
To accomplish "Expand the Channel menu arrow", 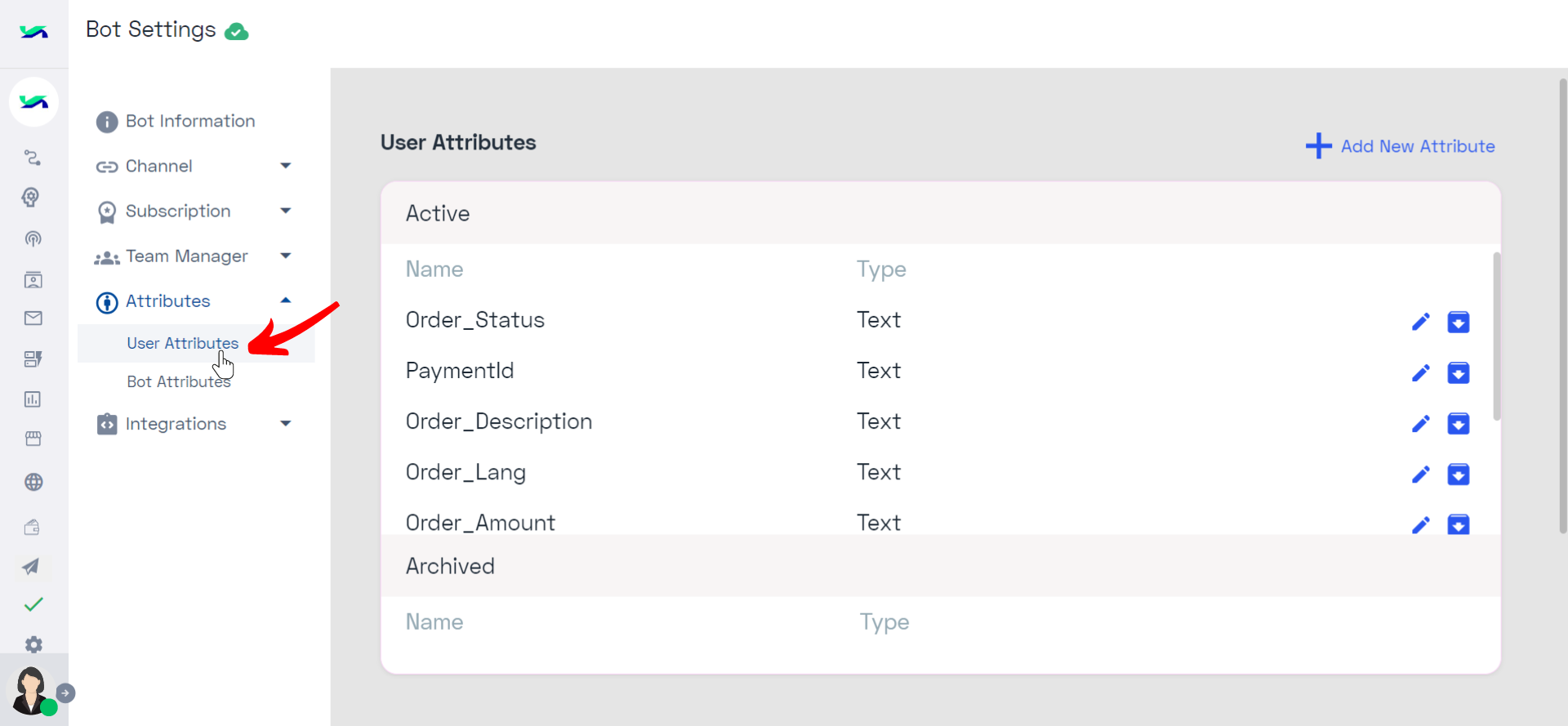I will [x=286, y=166].
